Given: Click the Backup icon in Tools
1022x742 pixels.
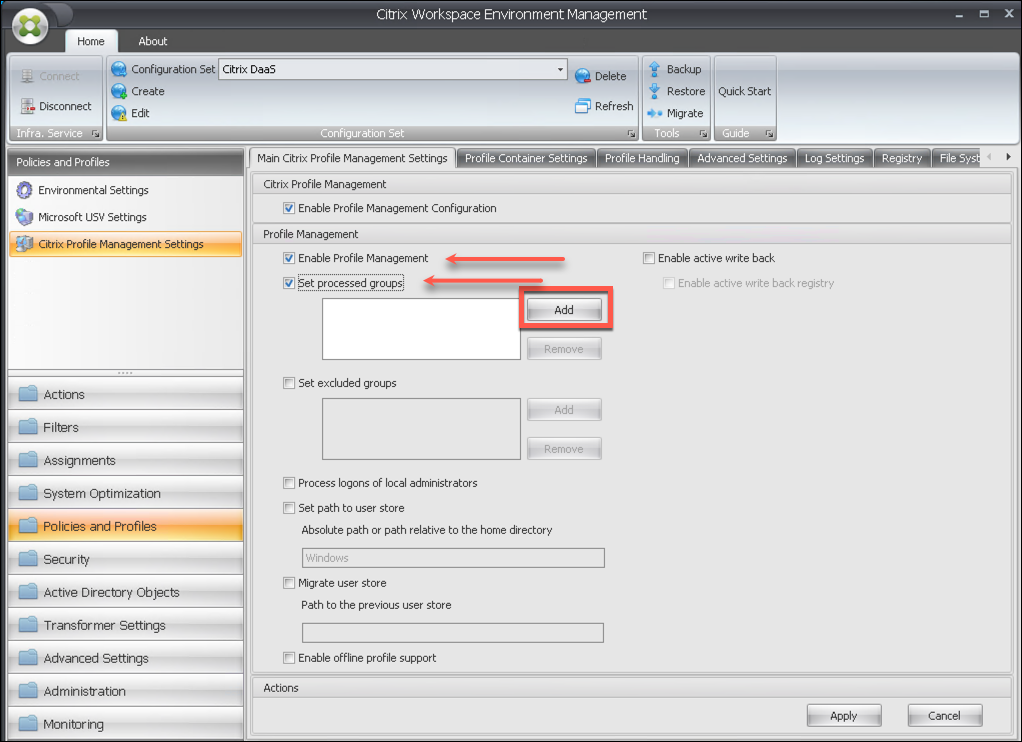Looking at the screenshot, I should [x=656, y=69].
